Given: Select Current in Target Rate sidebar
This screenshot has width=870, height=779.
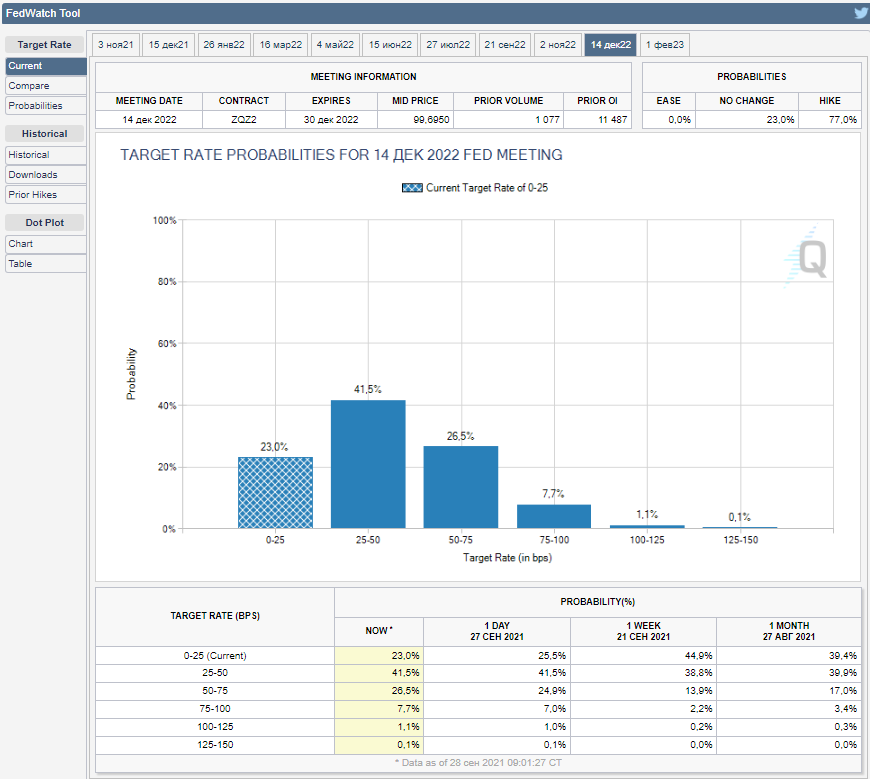Looking at the screenshot, I should (46, 66).
